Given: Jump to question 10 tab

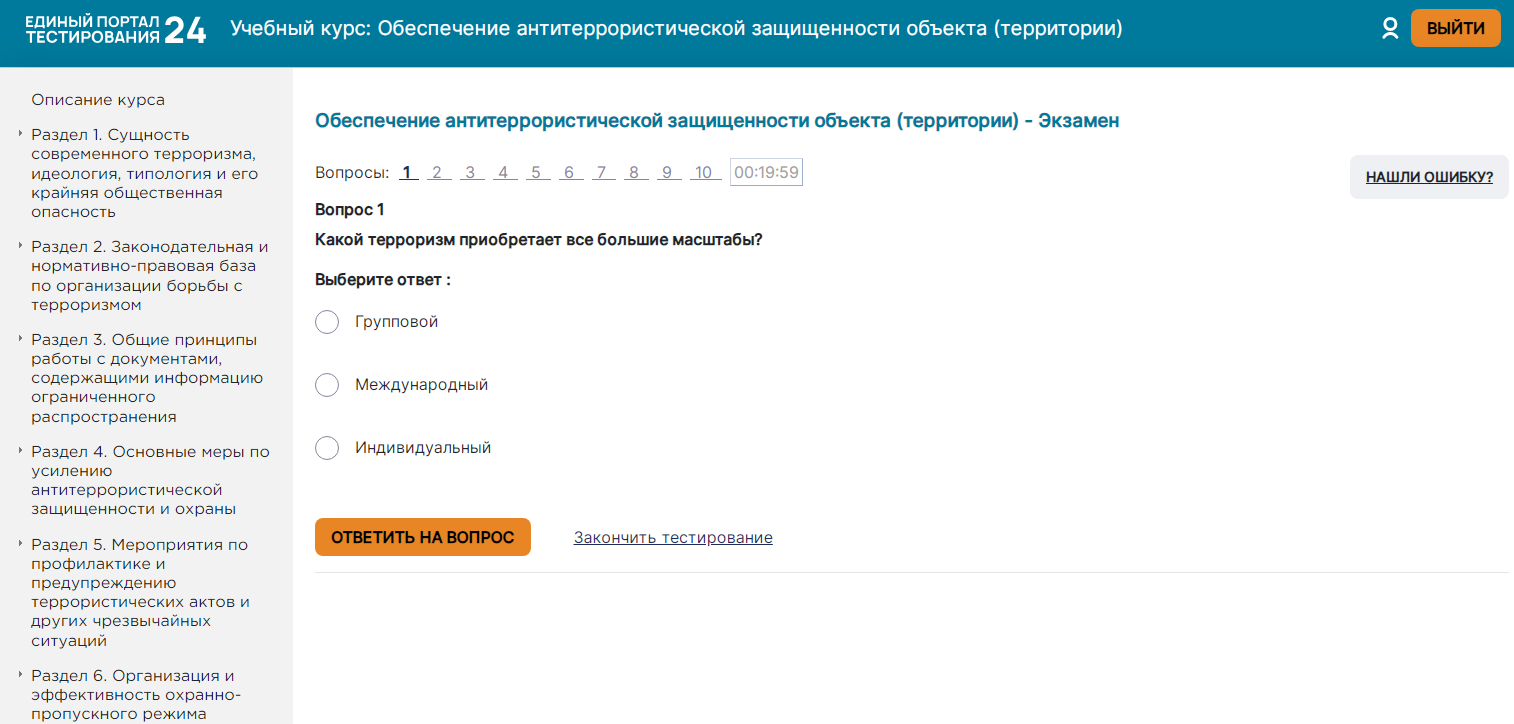Looking at the screenshot, I should coord(704,173).
